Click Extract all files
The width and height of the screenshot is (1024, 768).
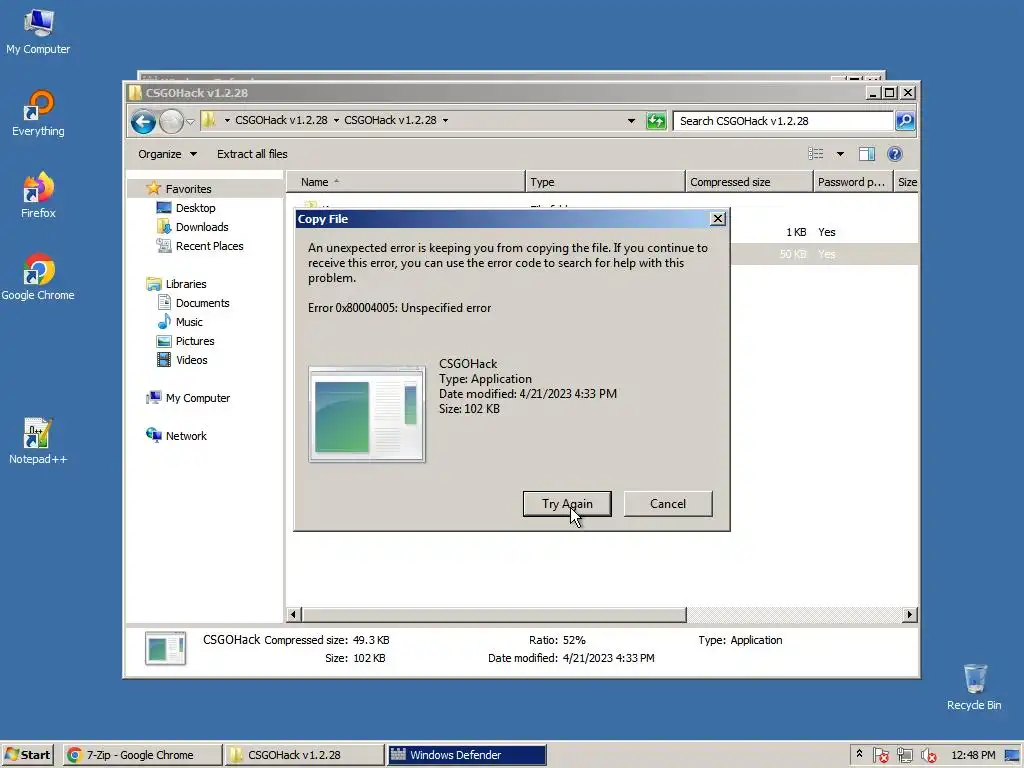point(252,154)
